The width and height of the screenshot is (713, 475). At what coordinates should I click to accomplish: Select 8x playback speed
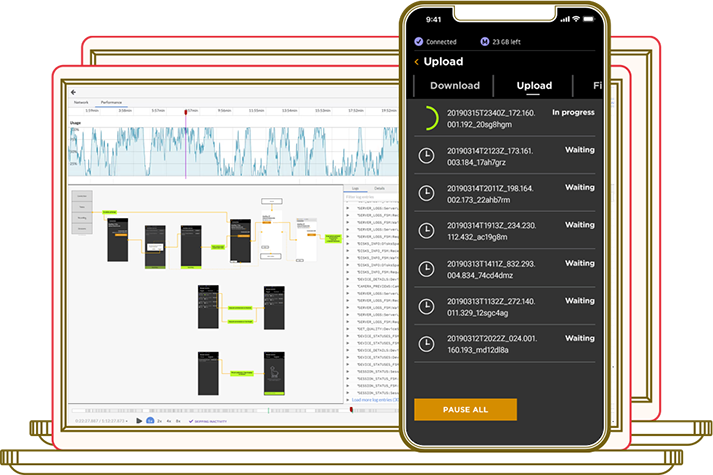point(178,421)
